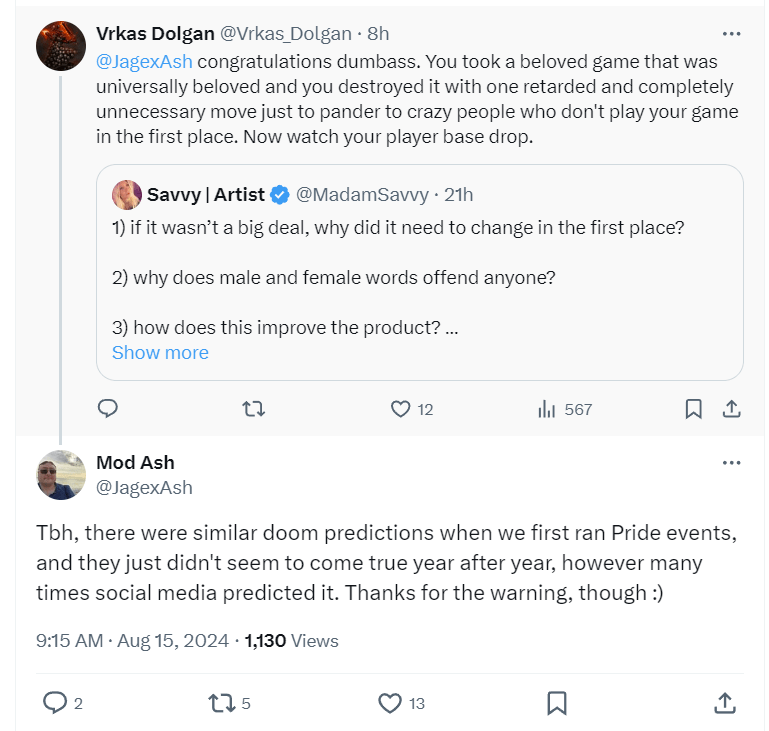This screenshot has width=769, height=731.
Task: Like Vrkas Dolgan's tweet with 12 likes
Action: coord(400,408)
